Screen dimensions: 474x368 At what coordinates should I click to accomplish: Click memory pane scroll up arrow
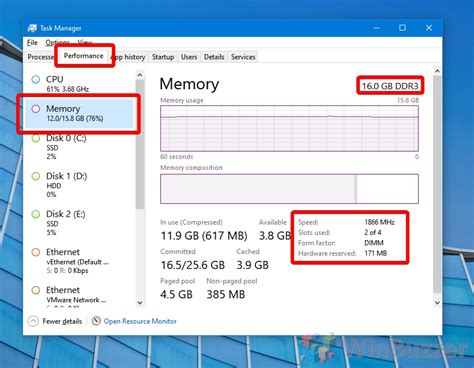point(437,71)
